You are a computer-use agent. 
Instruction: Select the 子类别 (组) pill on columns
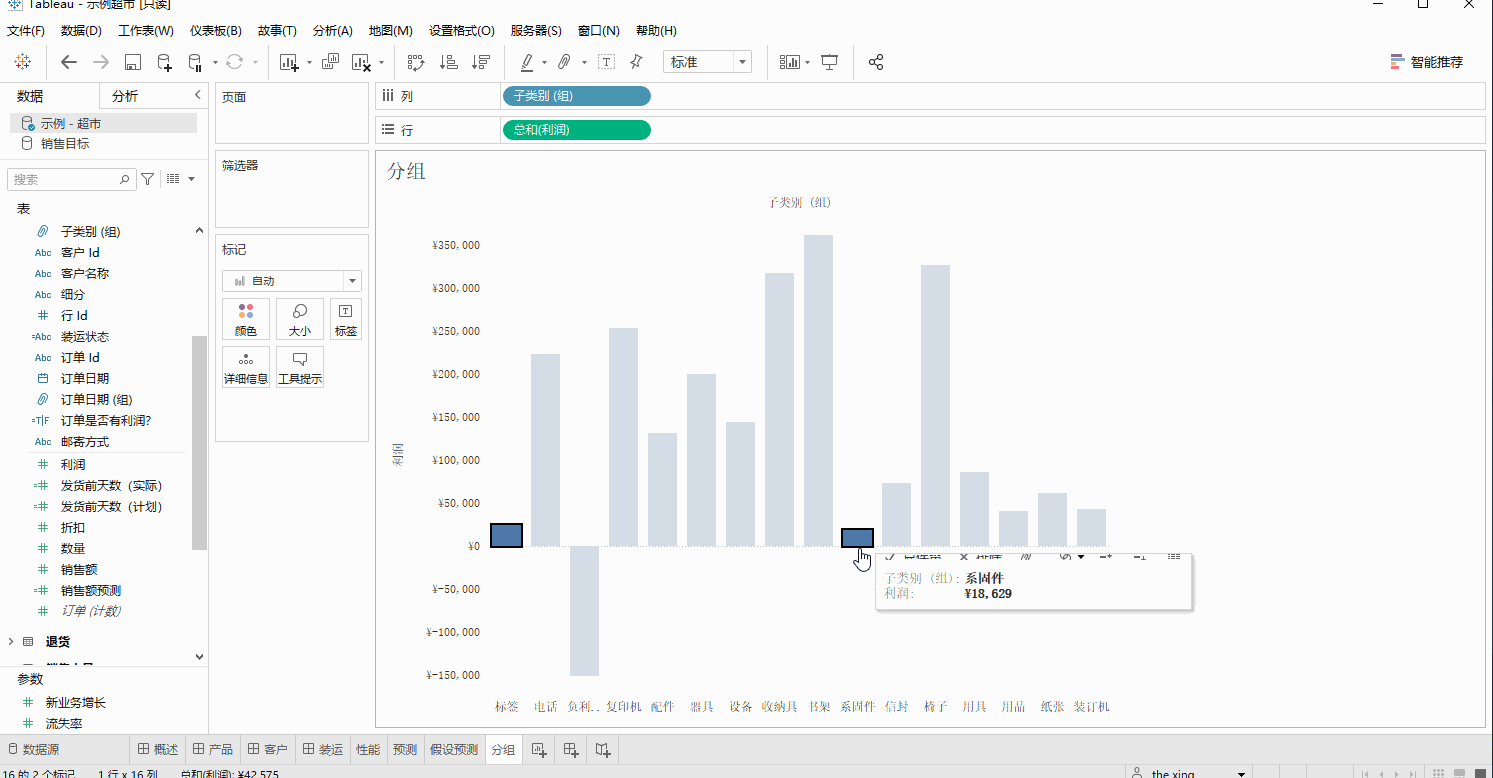pyautogui.click(x=576, y=96)
